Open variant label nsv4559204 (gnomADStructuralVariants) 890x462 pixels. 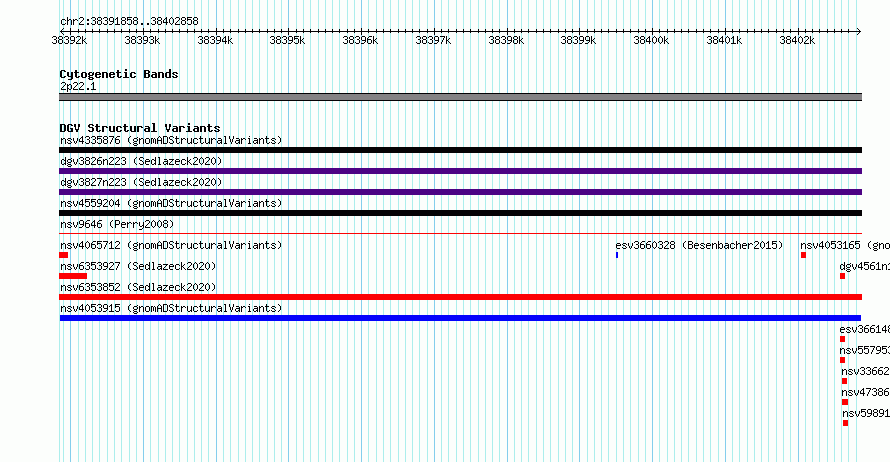pyautogui.click(x=171, y=203)
